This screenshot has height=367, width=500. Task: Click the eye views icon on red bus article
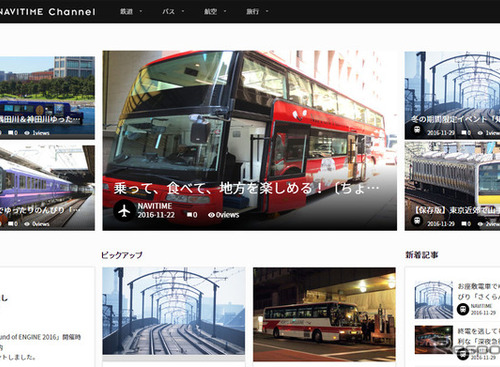(x=211, y=215)
